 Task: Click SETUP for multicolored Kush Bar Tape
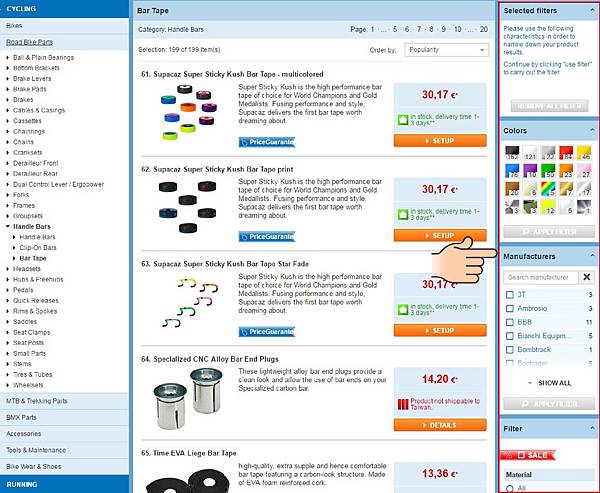coord(440,140)
